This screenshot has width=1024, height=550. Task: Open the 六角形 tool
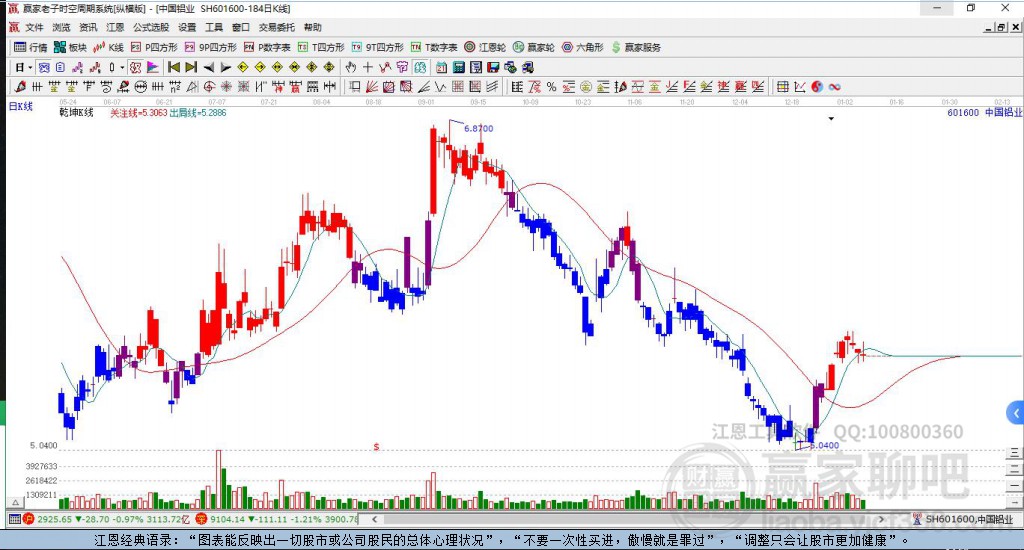[x=583, y=47]
